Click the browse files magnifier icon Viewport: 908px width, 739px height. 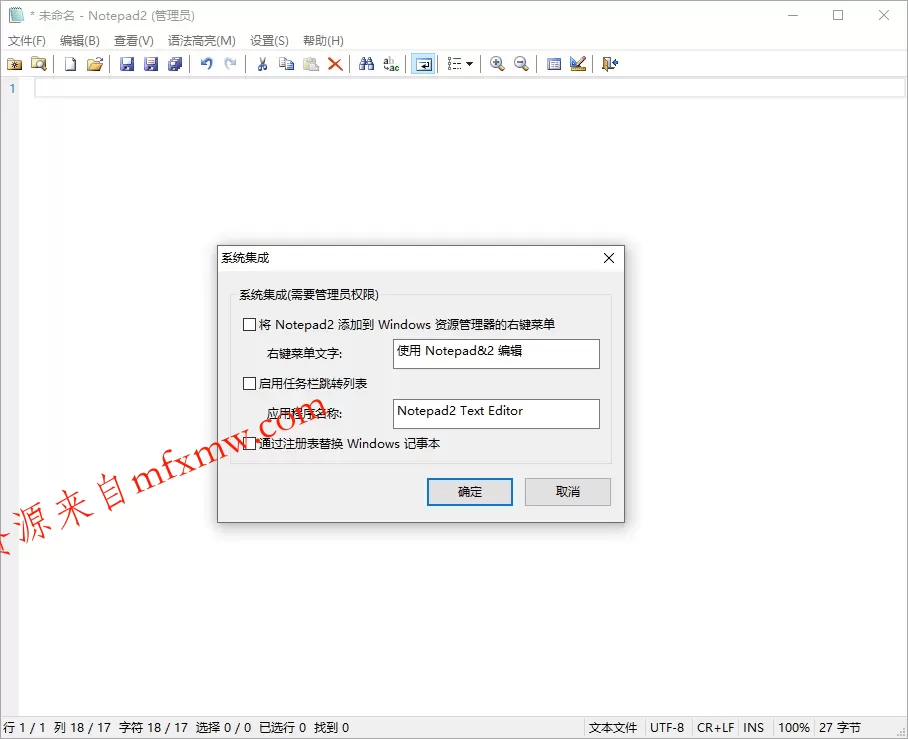39,64
